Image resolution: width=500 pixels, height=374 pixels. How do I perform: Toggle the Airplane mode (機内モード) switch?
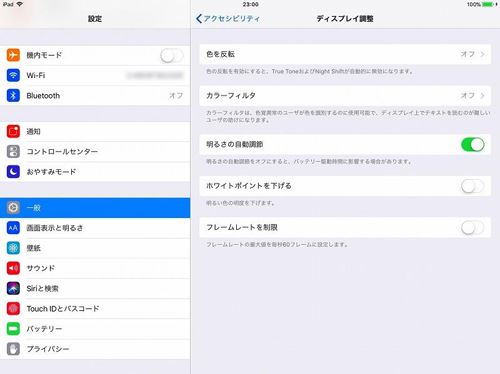pyautogui.click(x=172, y=55)
